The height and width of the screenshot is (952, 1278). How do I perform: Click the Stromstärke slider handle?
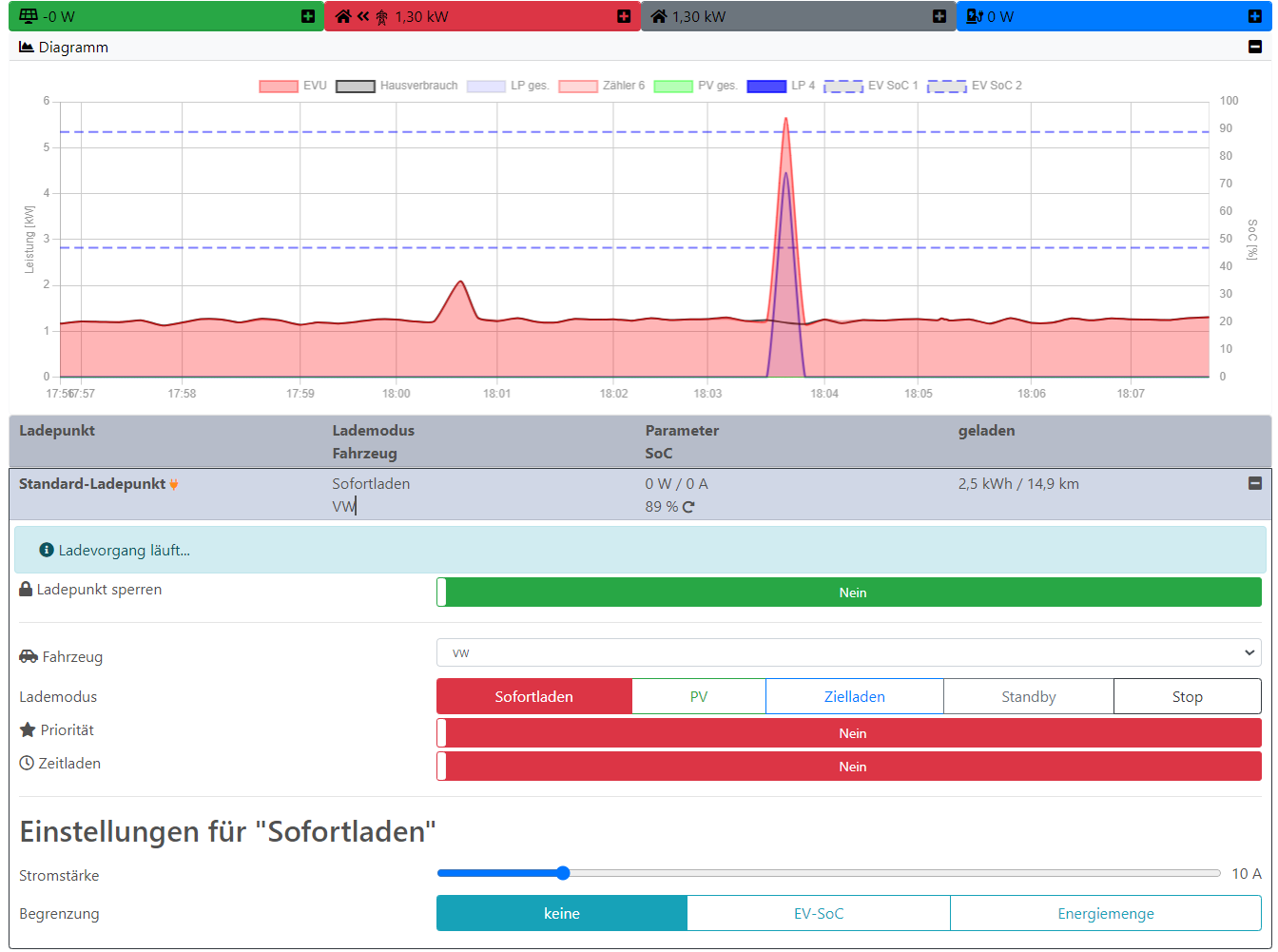(x=563, y=873)
